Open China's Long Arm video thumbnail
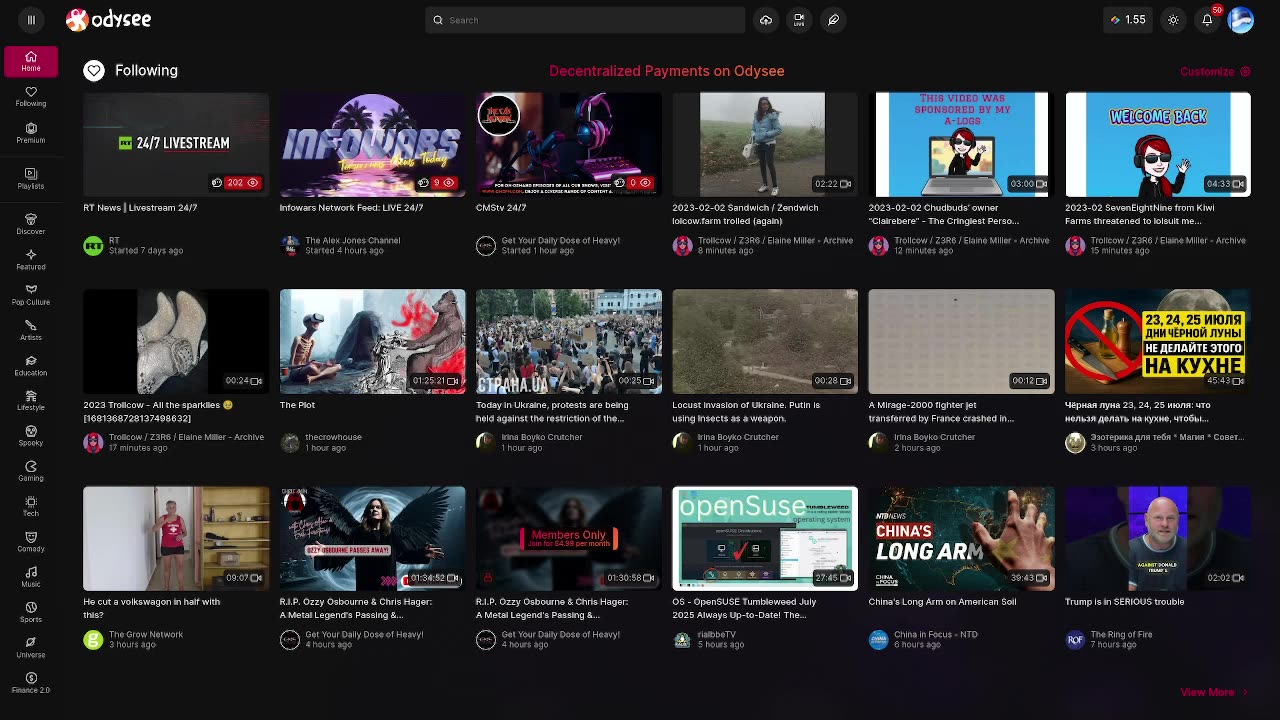1280x720 pixels. [x=961, y=538]
